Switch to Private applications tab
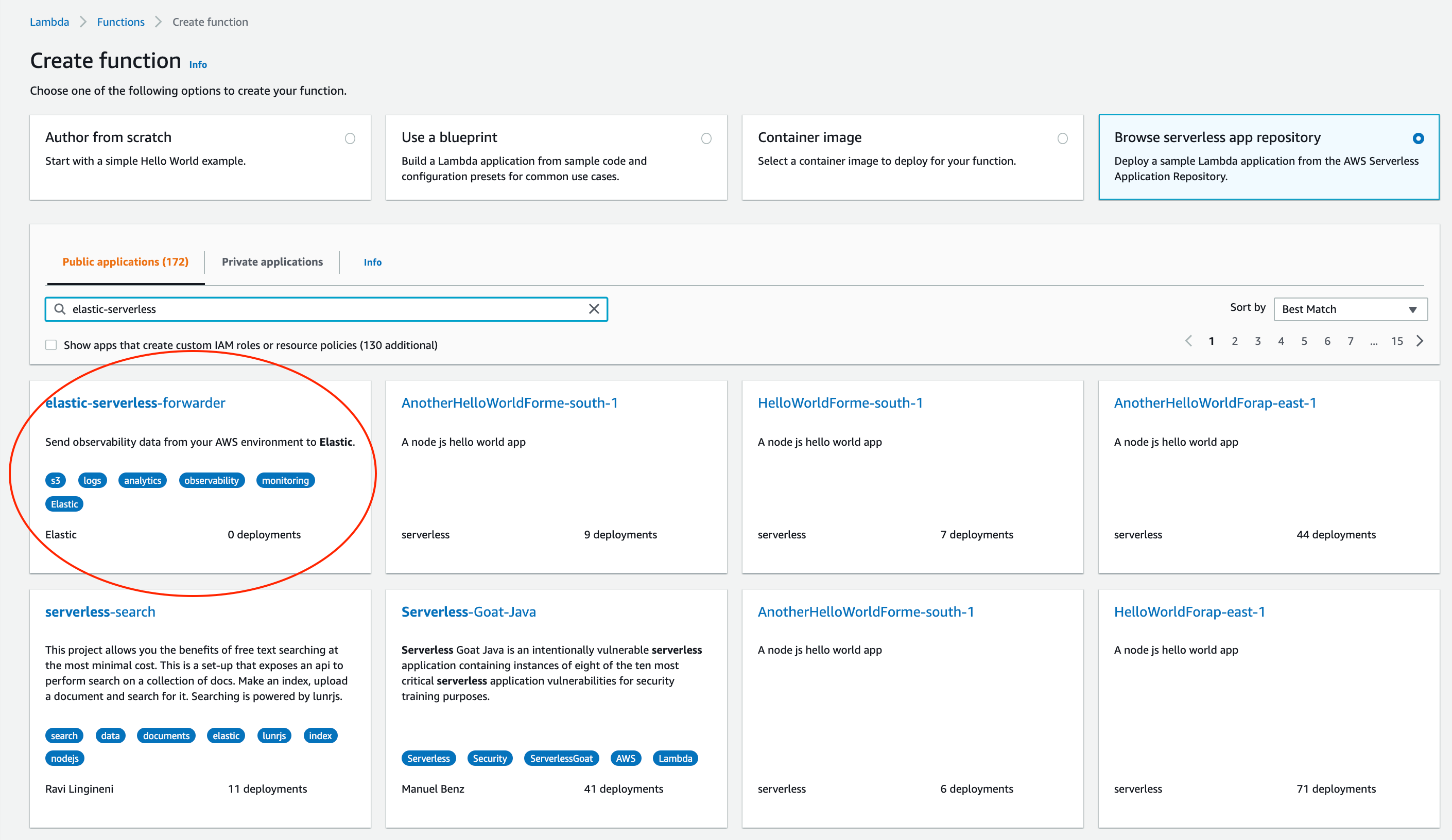This screenshot has width=1452, height=840. click(x=272, y=262)
